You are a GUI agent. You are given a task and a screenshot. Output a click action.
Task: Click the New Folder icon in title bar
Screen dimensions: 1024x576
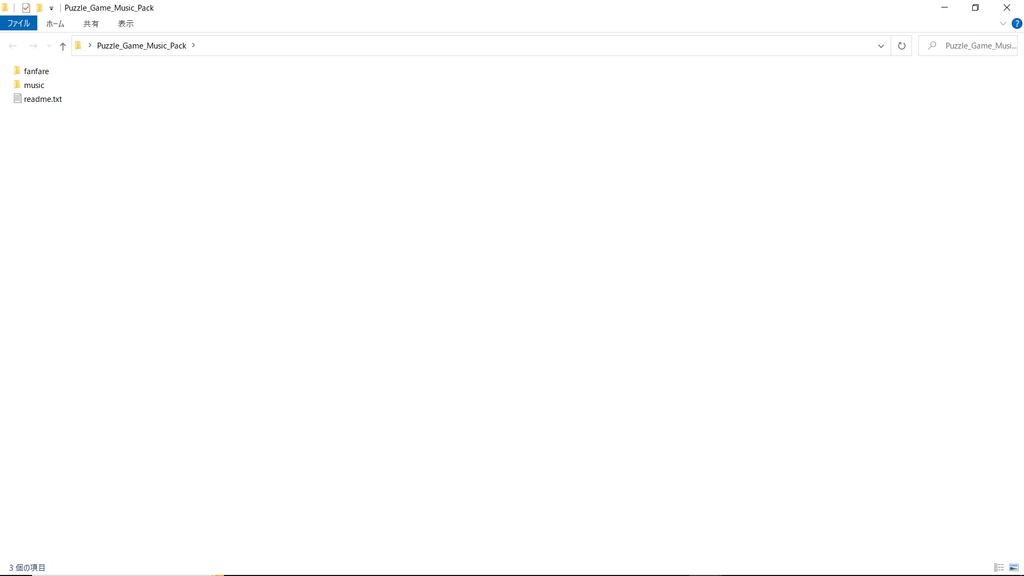pyautogui.click(x=39, y=8)
